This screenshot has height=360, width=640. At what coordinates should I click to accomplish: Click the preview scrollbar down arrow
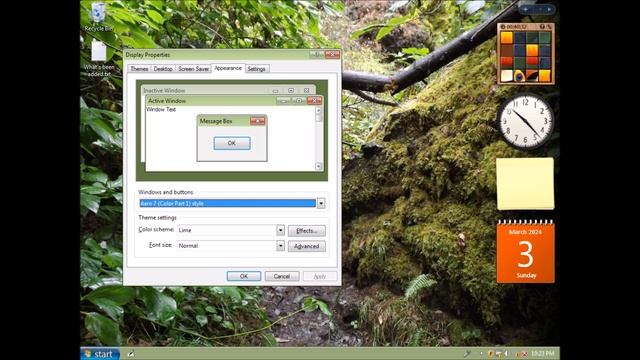(x=318, y=166)
